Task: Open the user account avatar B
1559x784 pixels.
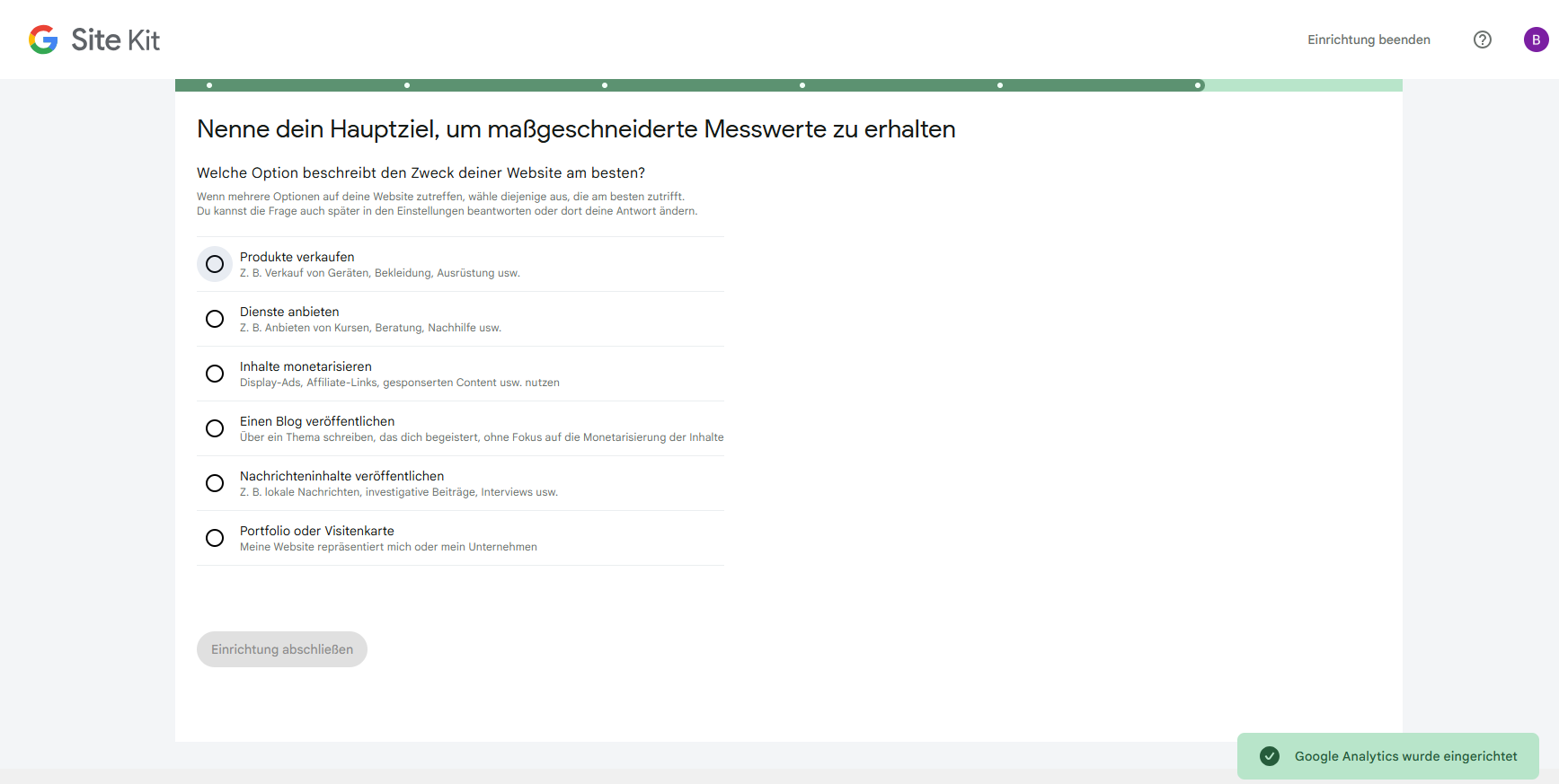Action: click(x=1536, y=40)
